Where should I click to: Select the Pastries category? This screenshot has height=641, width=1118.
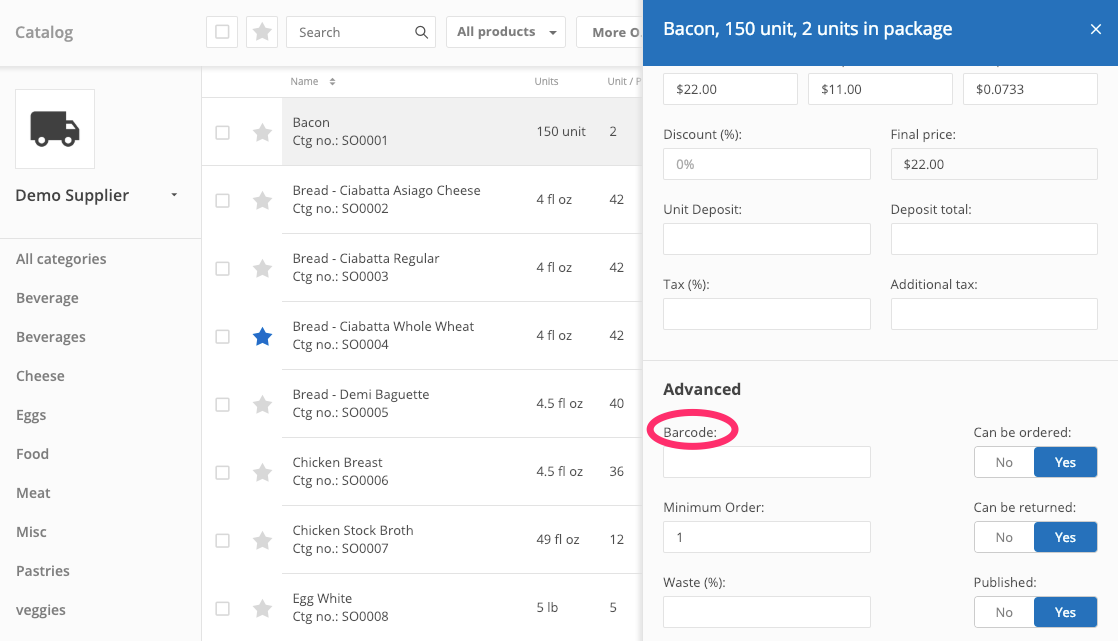[x=43, y=570]
